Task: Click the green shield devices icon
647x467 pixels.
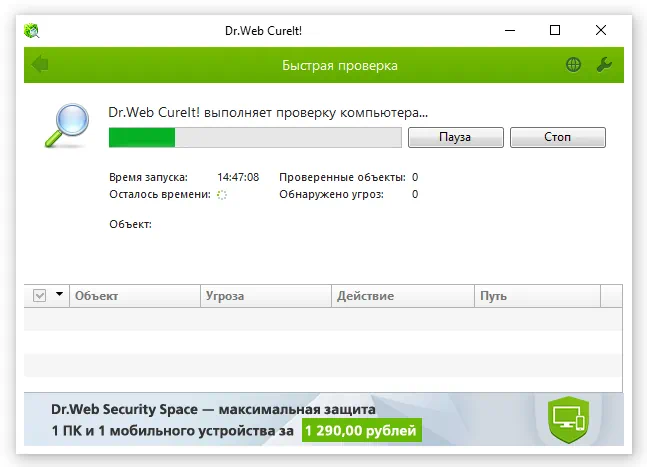Action: click(569, 420)
